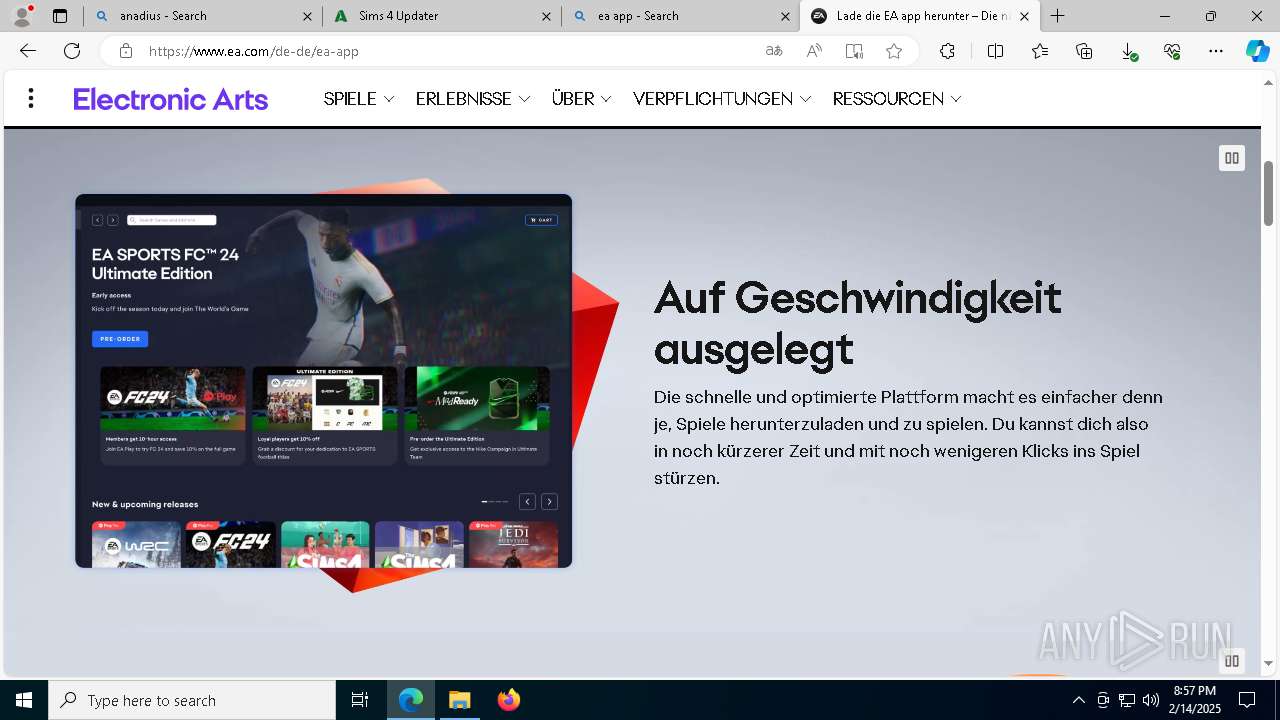This screenshot has height=720, width=1280.
Task: Launch Firefox from taskbar
Action: click(x=508, y=700)
